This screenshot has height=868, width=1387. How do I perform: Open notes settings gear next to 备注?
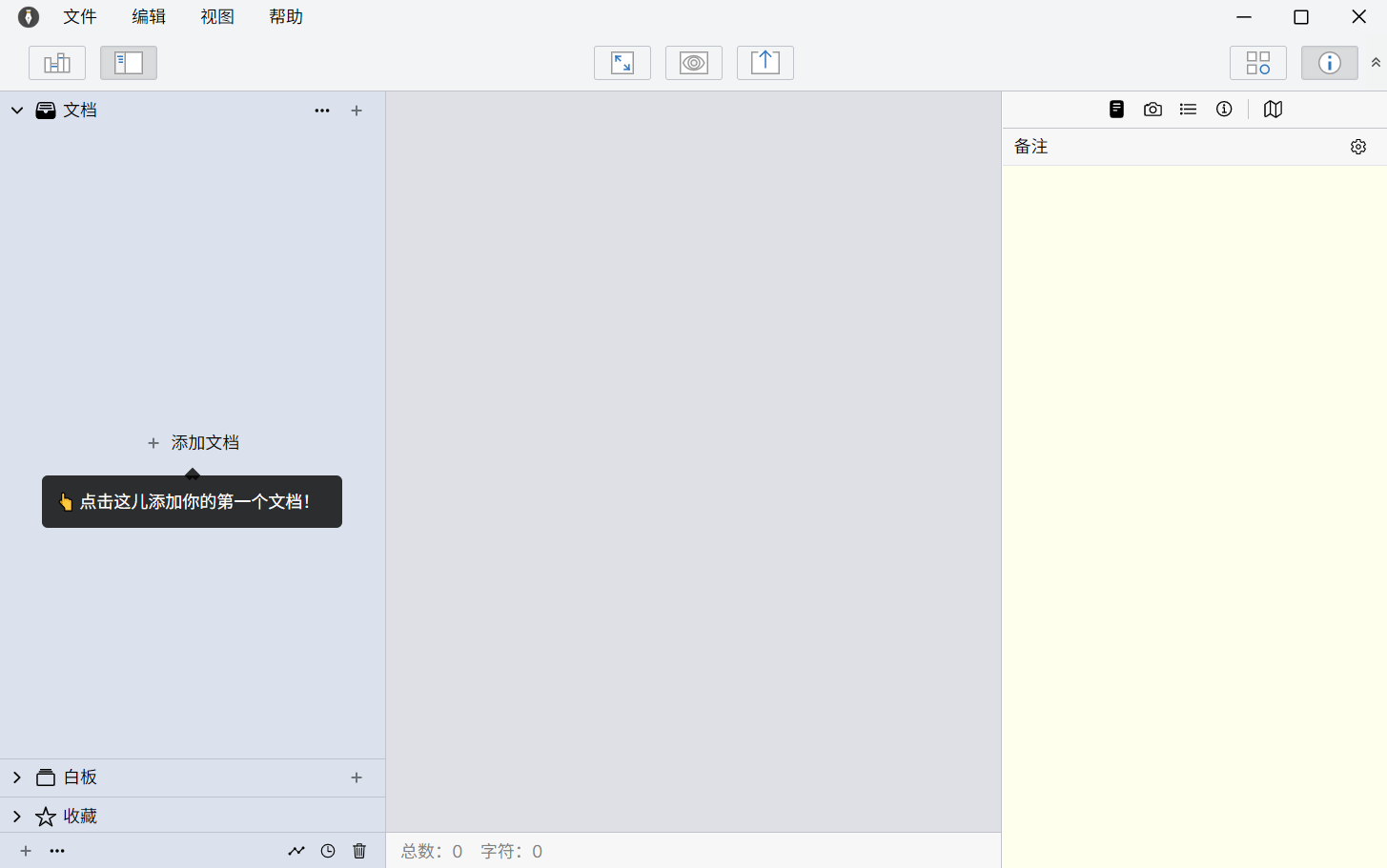1358,147
